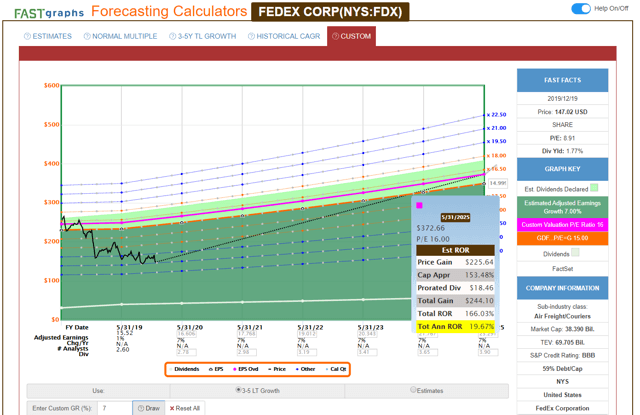The image size is (640, 415).
Task: Click the Prorated Div $18.46 row
Action: tap(456, 288)
